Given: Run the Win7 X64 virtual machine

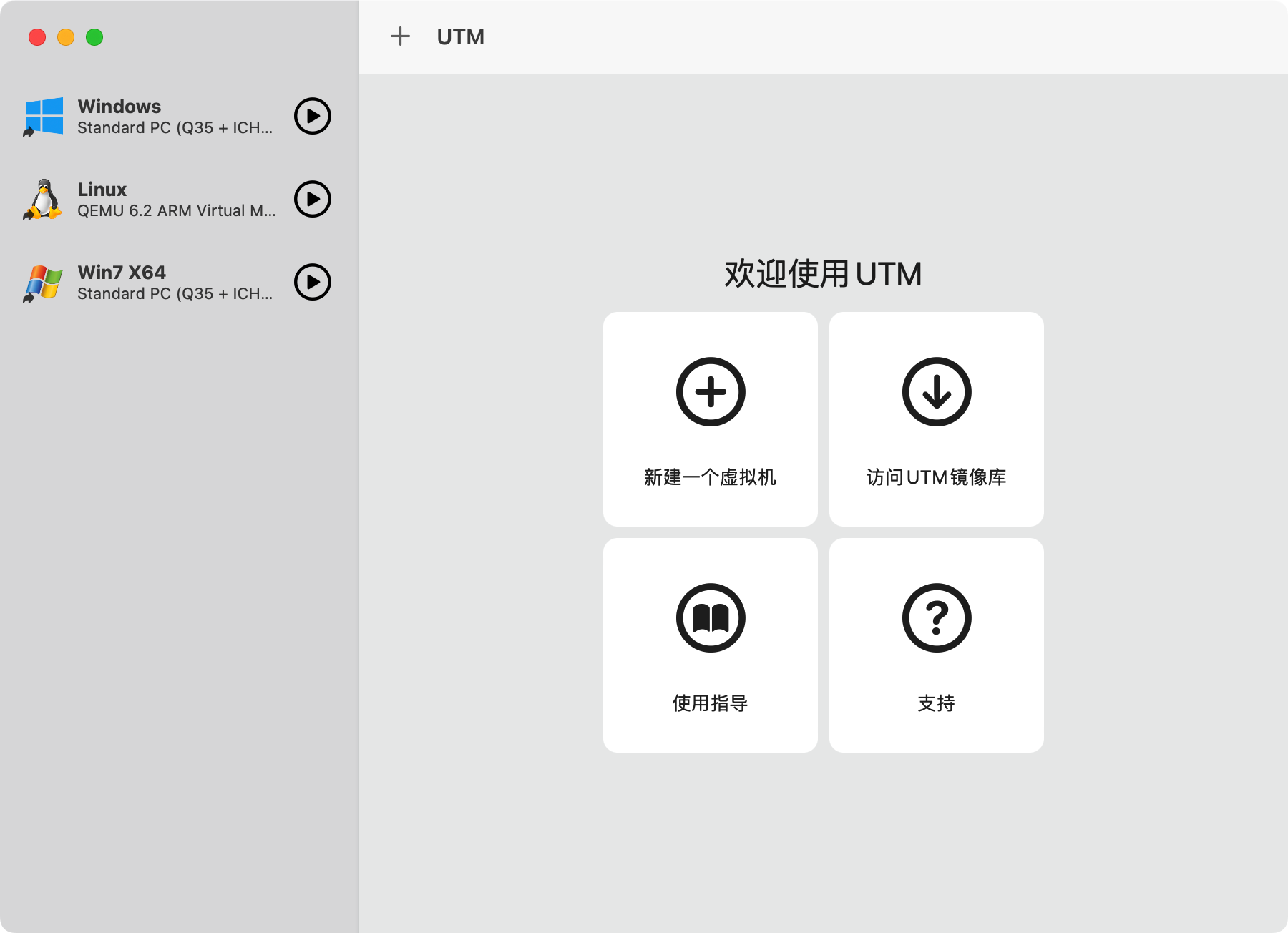Looking at the screenshot, I should pos(313,282).
